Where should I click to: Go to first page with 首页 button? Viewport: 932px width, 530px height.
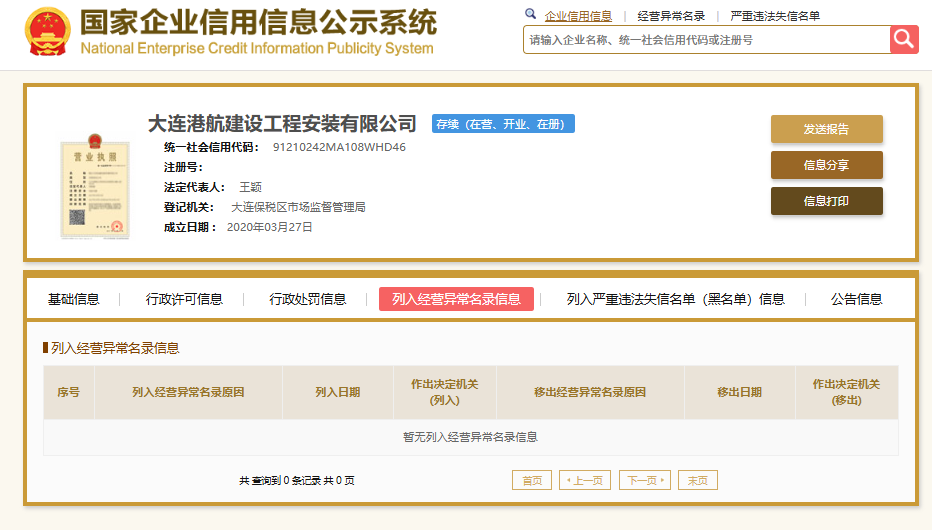[532, 480]
